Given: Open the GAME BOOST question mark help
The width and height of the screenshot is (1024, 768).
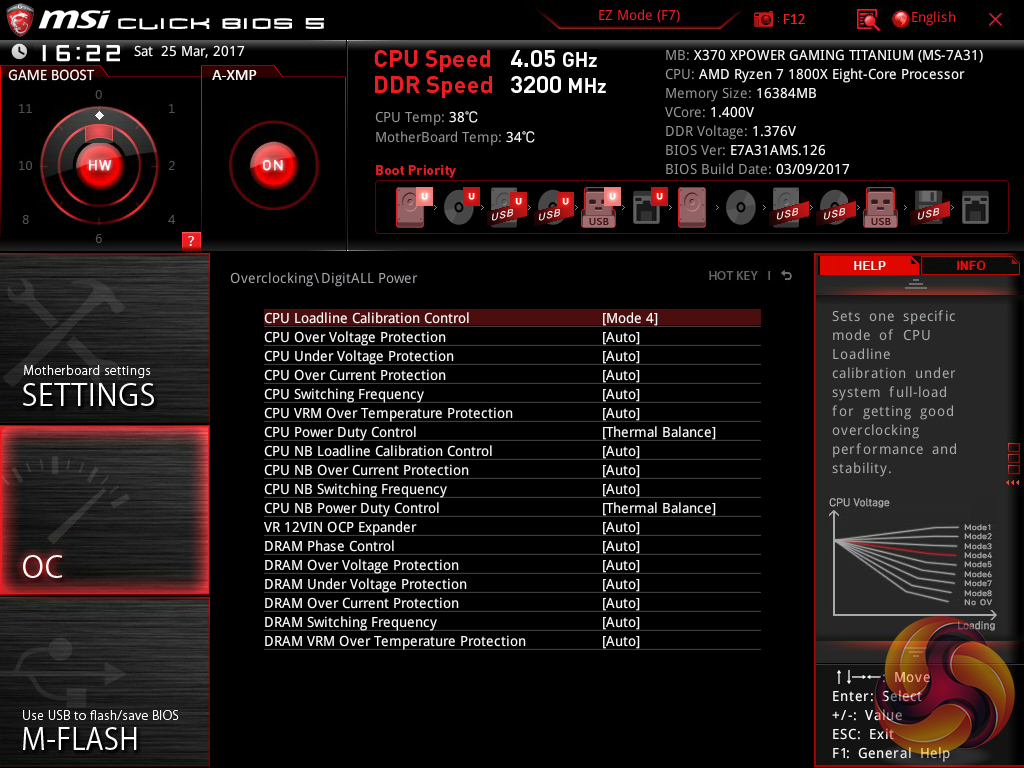Looking at the screenshot, I should coord(191,240).
